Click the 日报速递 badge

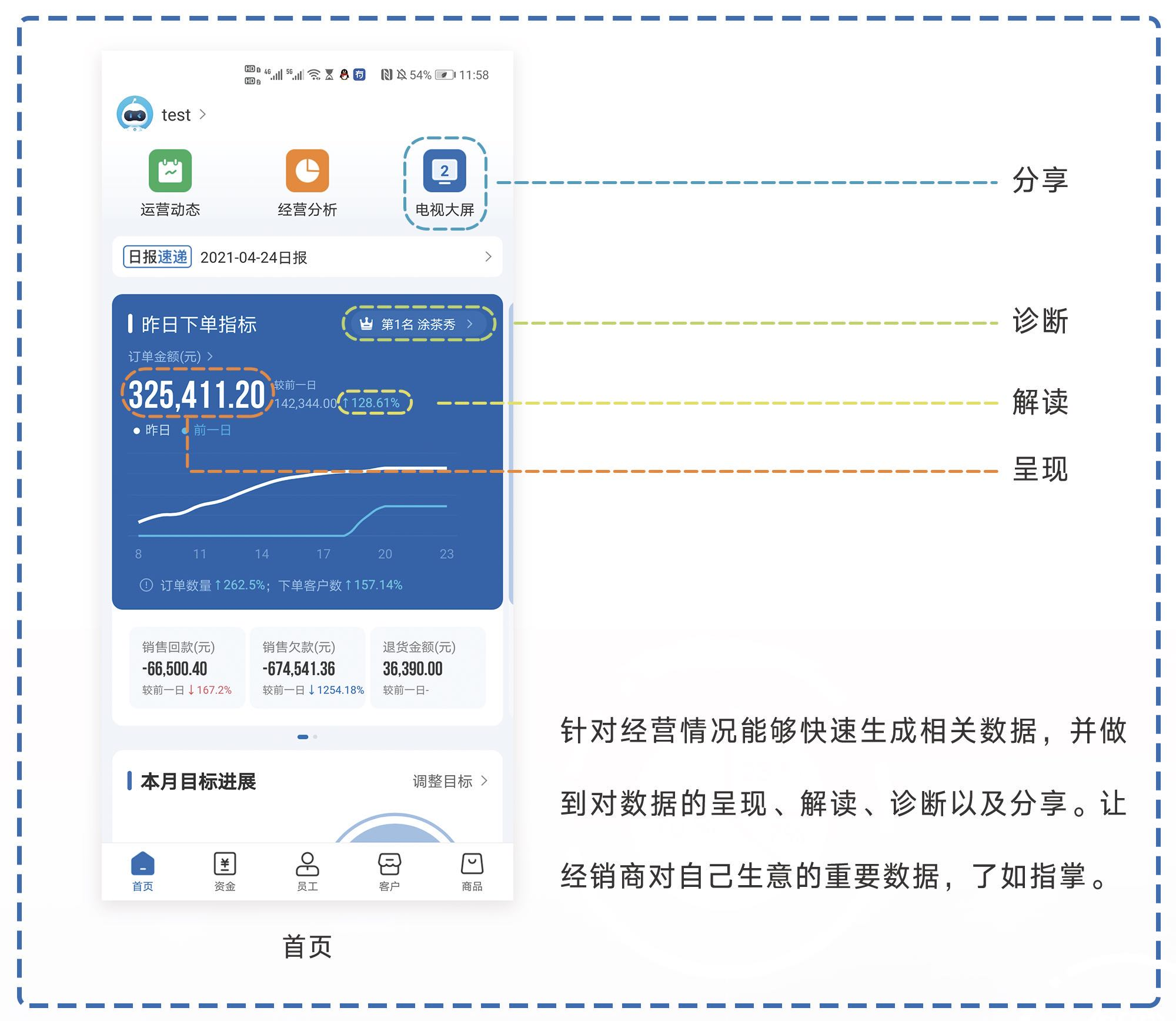click(158, 257)
